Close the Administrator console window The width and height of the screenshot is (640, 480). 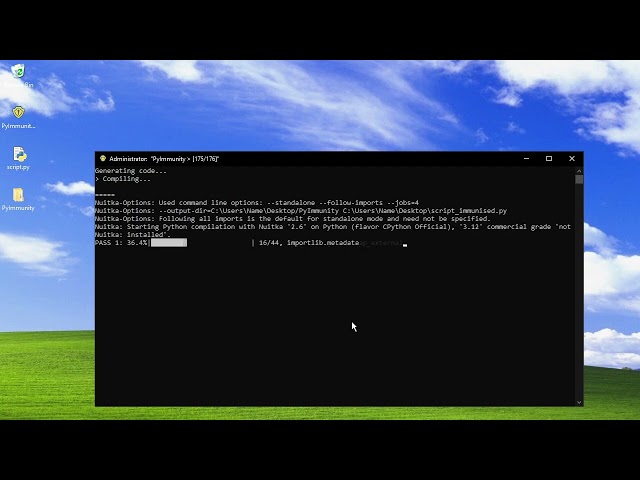pos(572,158)
